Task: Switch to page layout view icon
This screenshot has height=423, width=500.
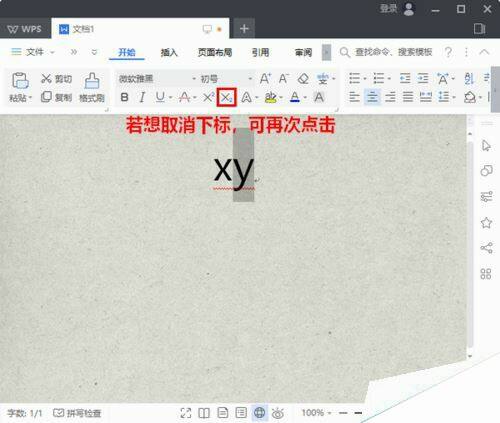Action: coord(223,413)
